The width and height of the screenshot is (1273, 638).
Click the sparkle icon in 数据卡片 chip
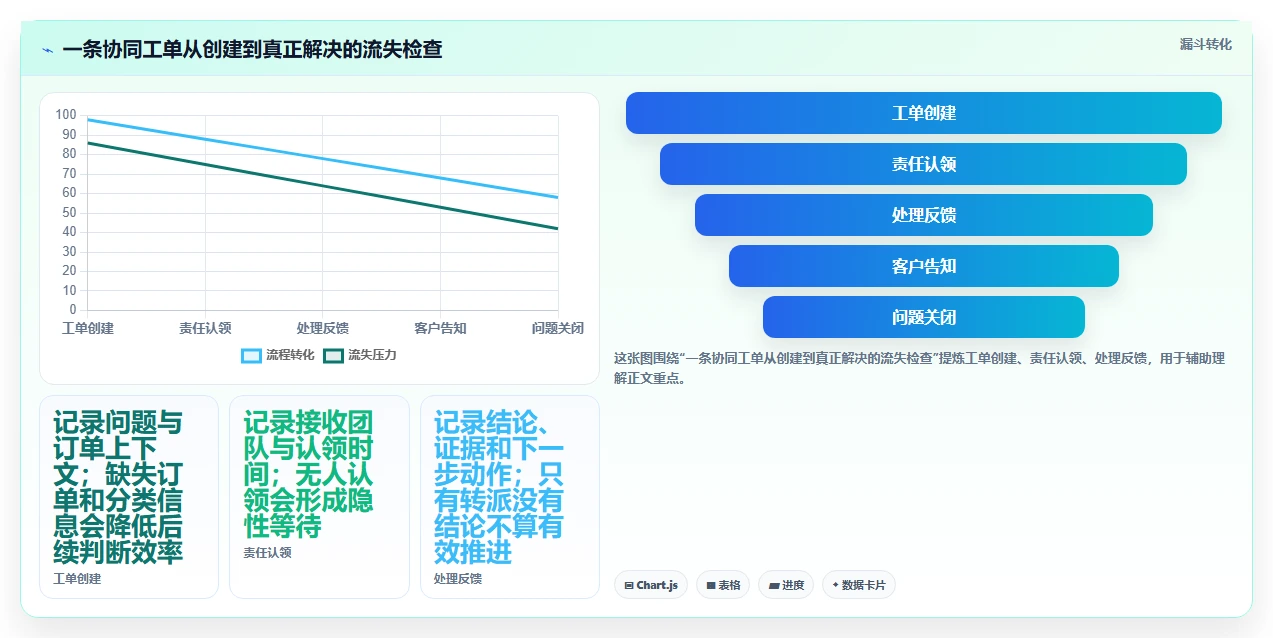(x=835, y=585)
